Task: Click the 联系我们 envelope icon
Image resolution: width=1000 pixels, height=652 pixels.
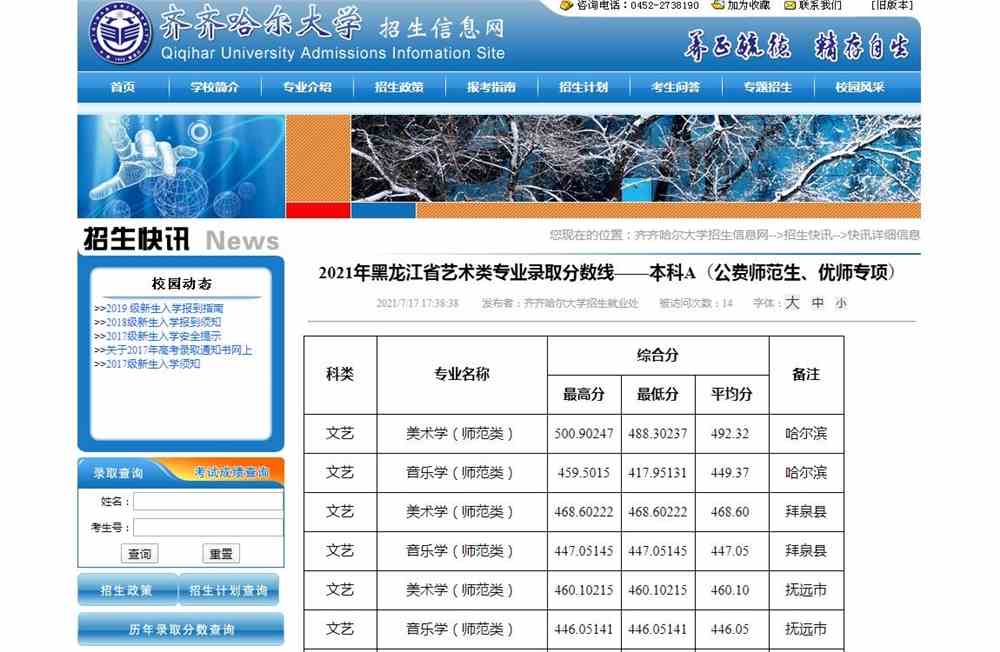Action: click(790, 5)
